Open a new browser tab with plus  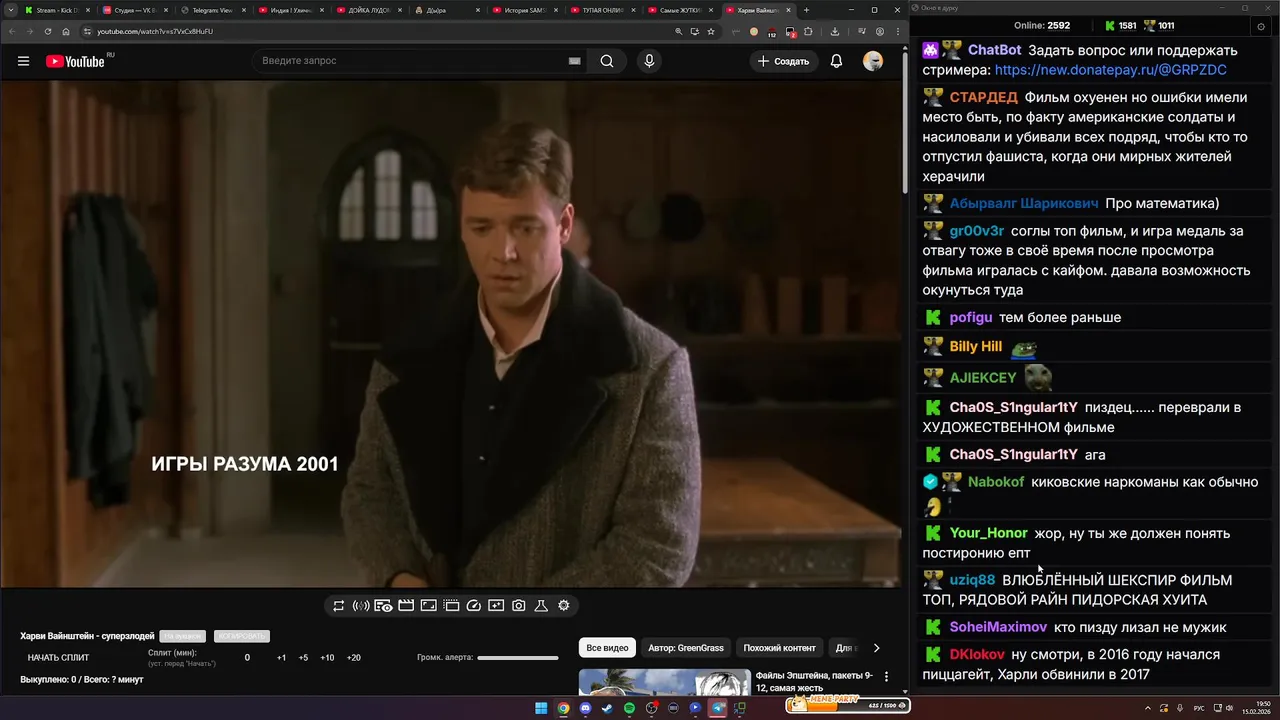806,10
